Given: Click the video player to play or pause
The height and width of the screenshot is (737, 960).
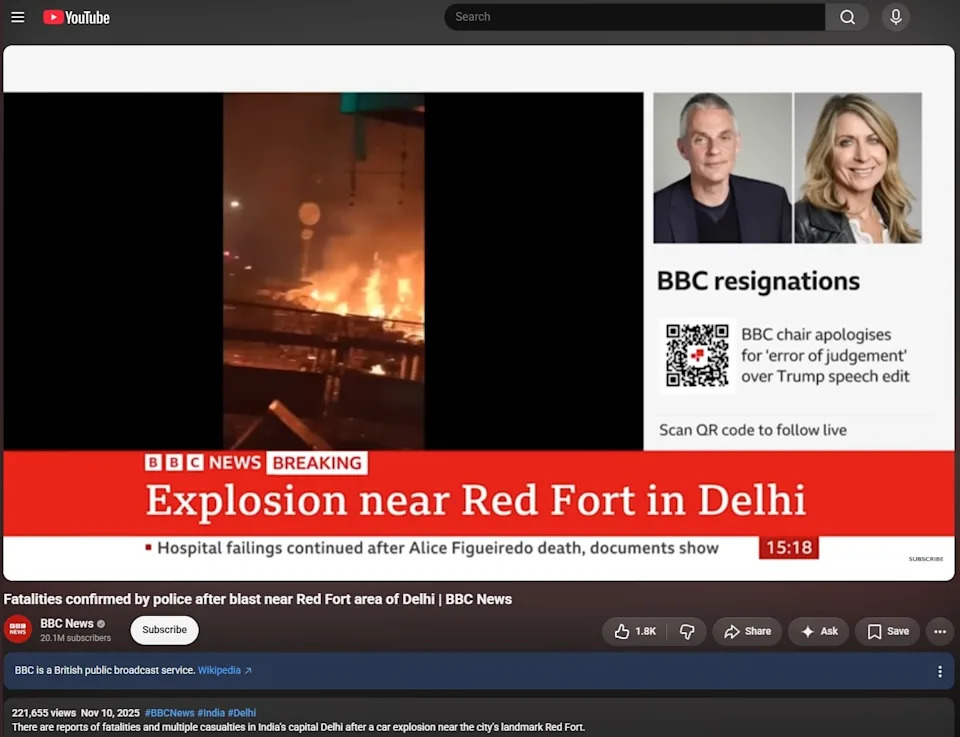Looking at the screenshot, I should point(479,312).
